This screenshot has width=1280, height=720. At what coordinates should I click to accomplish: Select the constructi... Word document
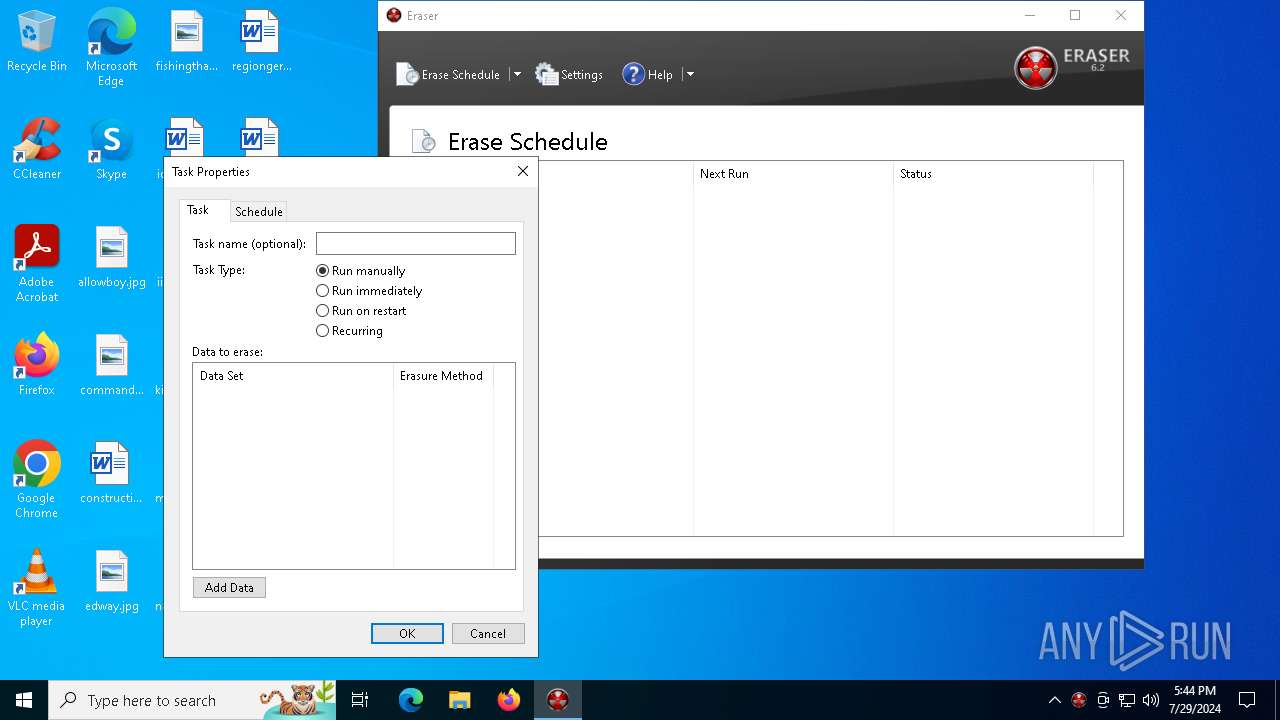click(111, 473)
